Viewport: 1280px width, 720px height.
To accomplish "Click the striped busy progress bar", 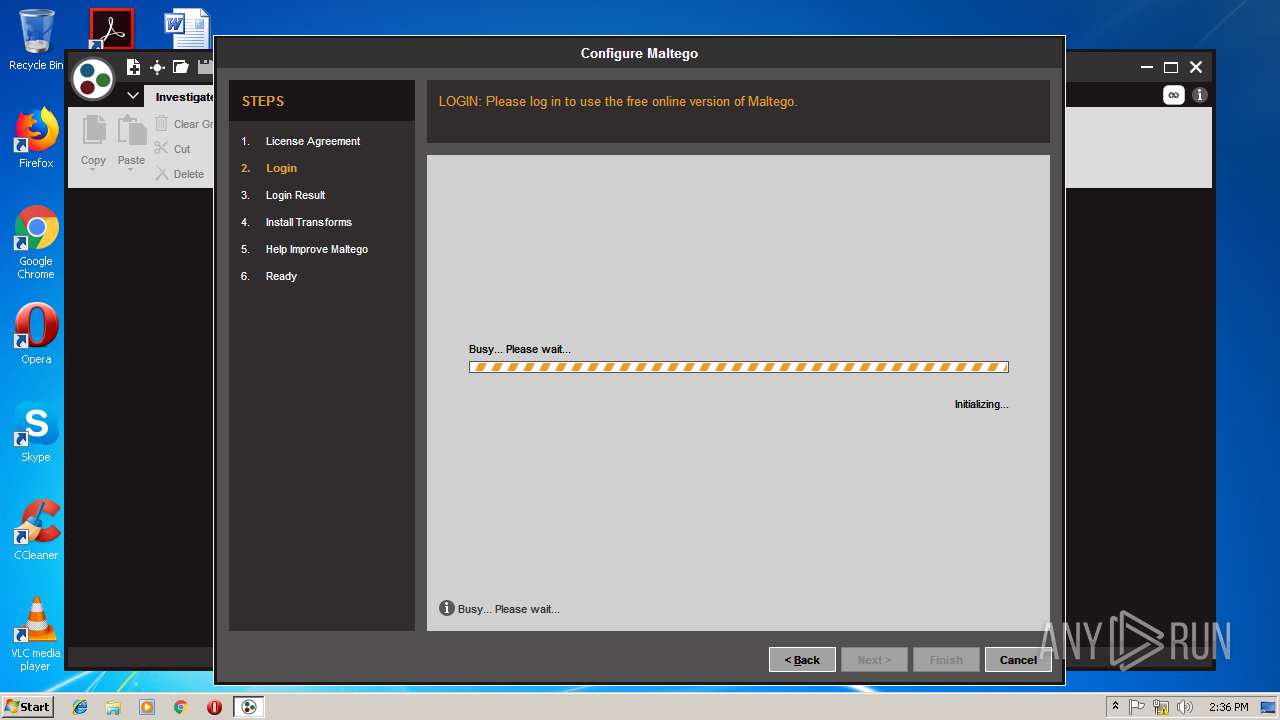I will pyautogui.click(x=739, y=367).
